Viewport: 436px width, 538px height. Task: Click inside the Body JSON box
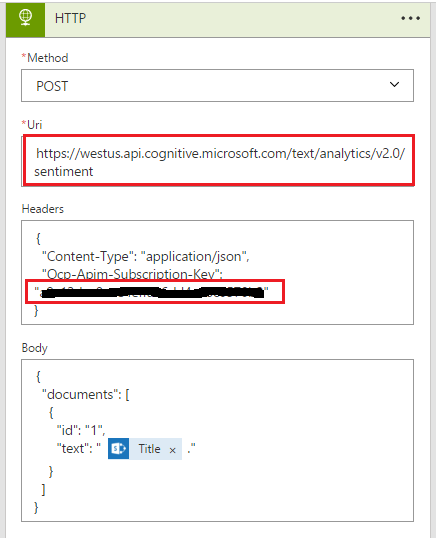[x=217, y=441]
